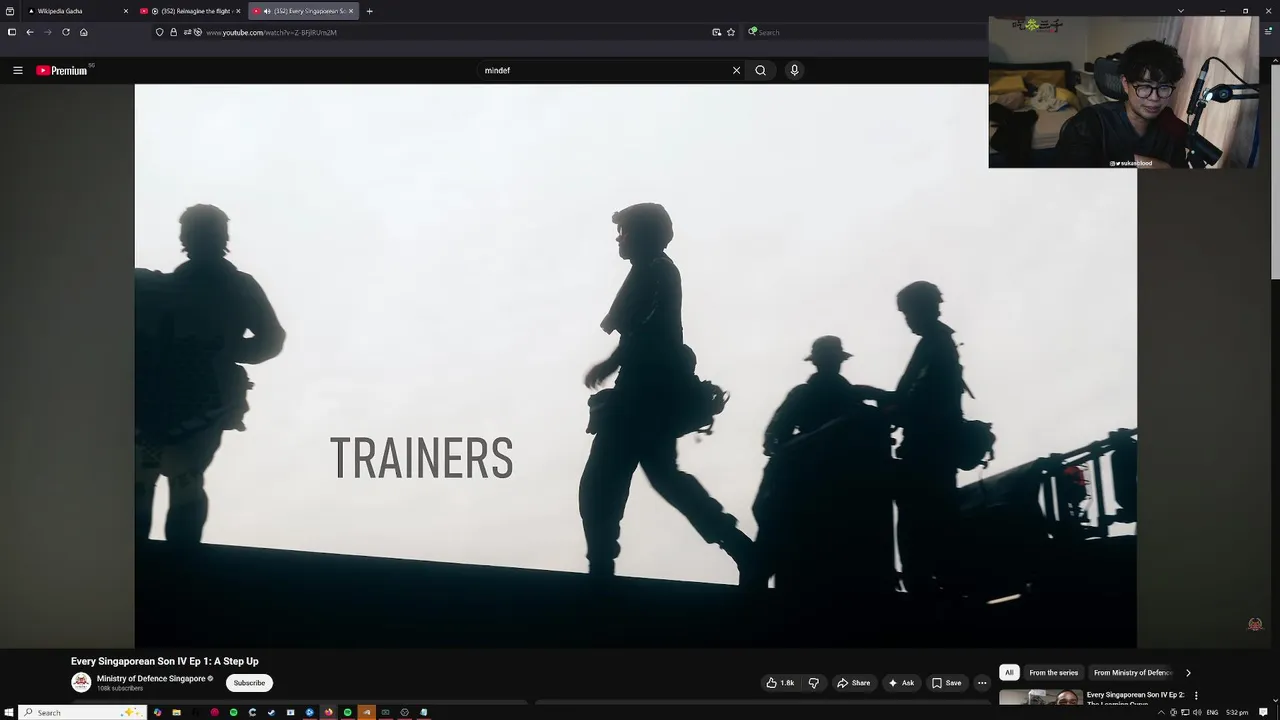
Task: Switch to 'Reimagine the flight' tab
Action: (x=190, y=11)
